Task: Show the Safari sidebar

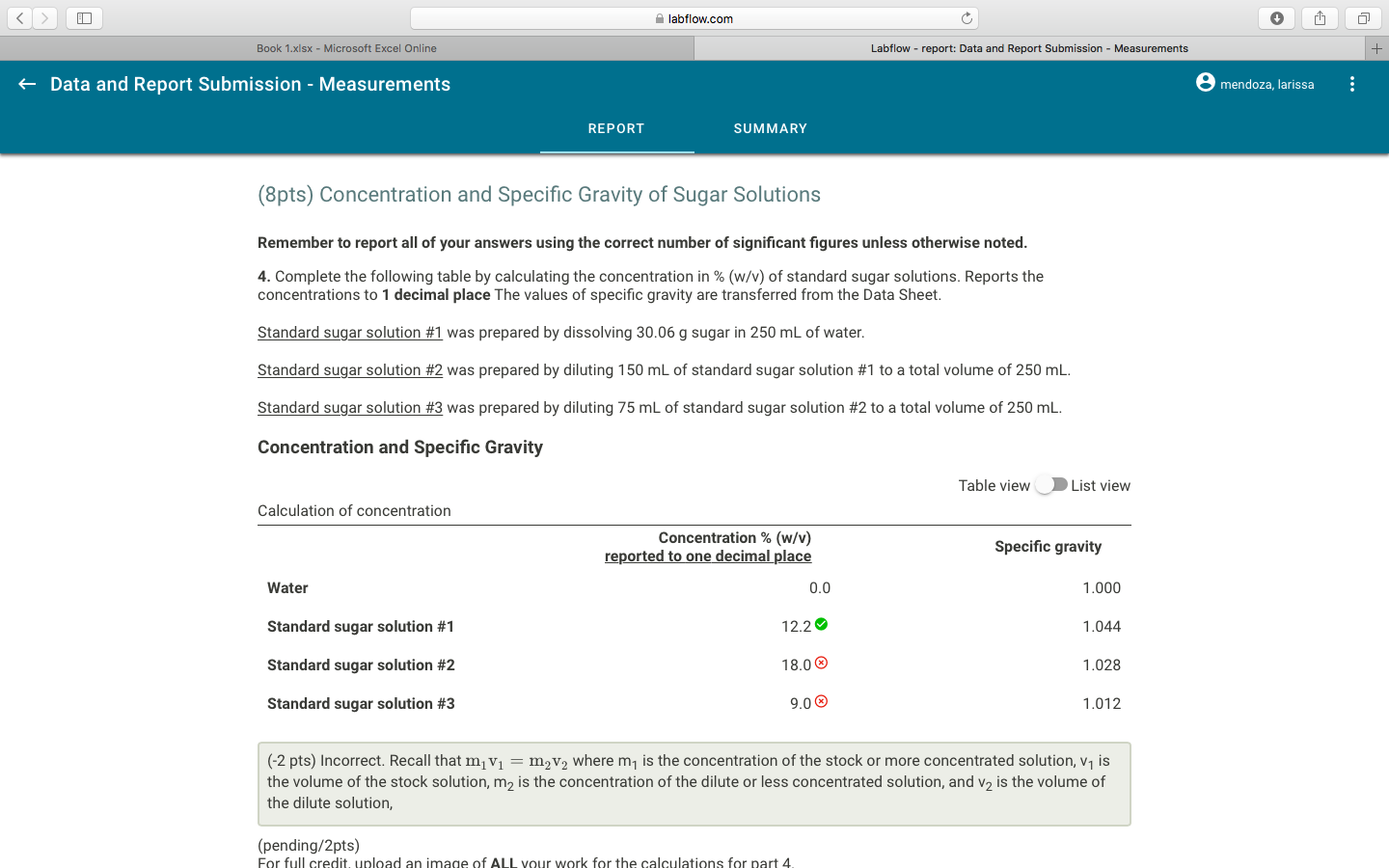Action: pyautogui.click(x=84, y=18)
